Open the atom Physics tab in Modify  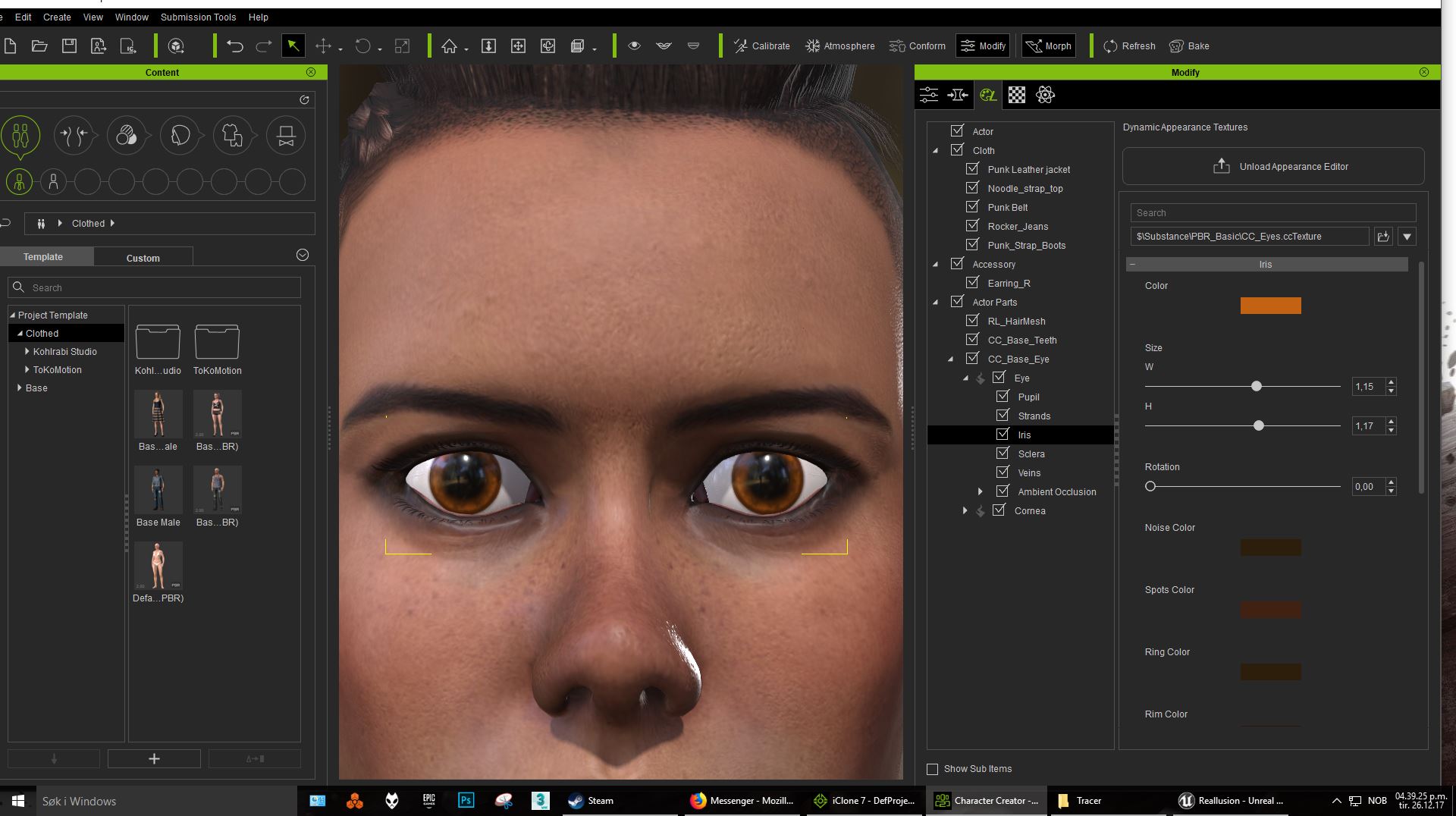point(1046,95)
